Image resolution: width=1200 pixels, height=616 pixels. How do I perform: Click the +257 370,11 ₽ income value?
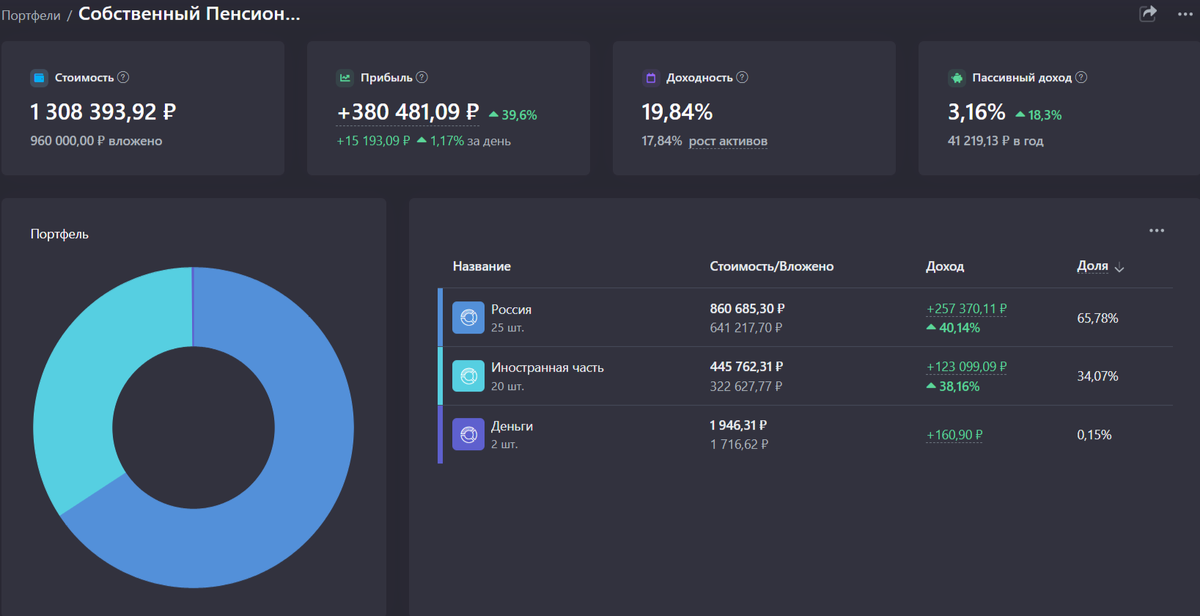tap(966, 309)
